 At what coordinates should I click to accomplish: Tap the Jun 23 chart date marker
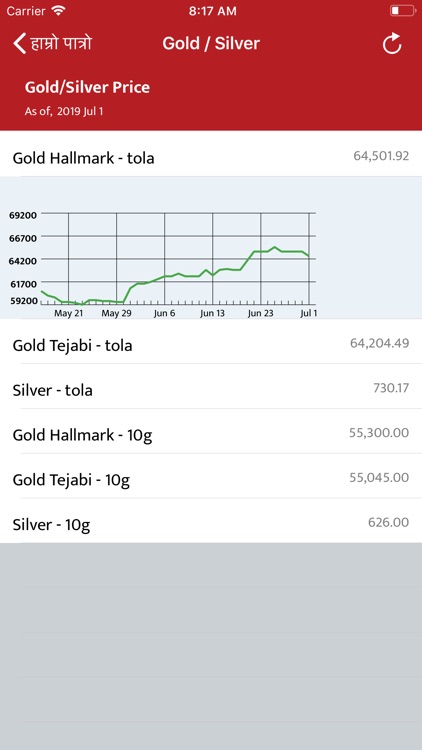(x=261, y=313)
